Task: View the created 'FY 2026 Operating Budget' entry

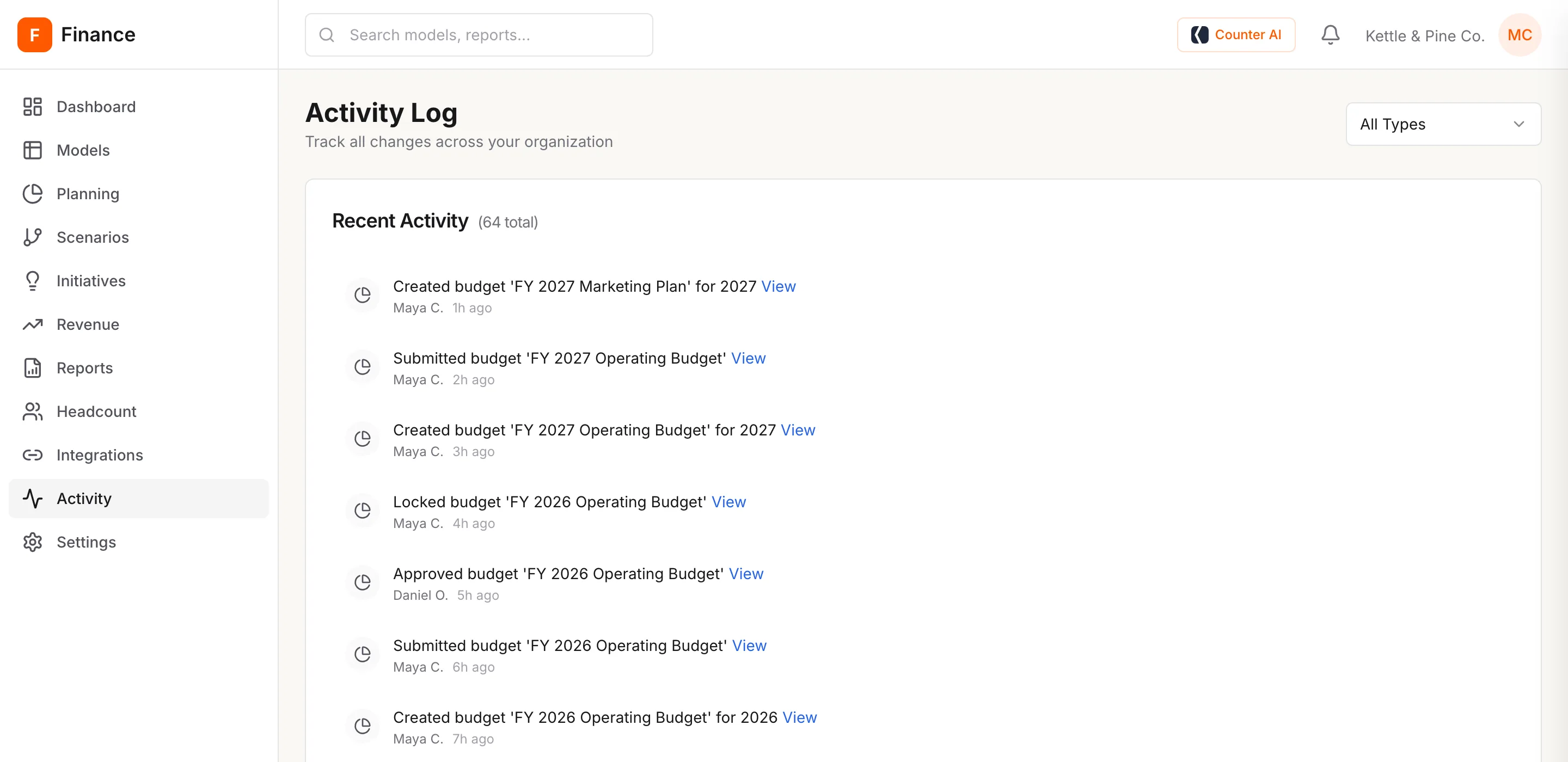Action: click(799, 717)
